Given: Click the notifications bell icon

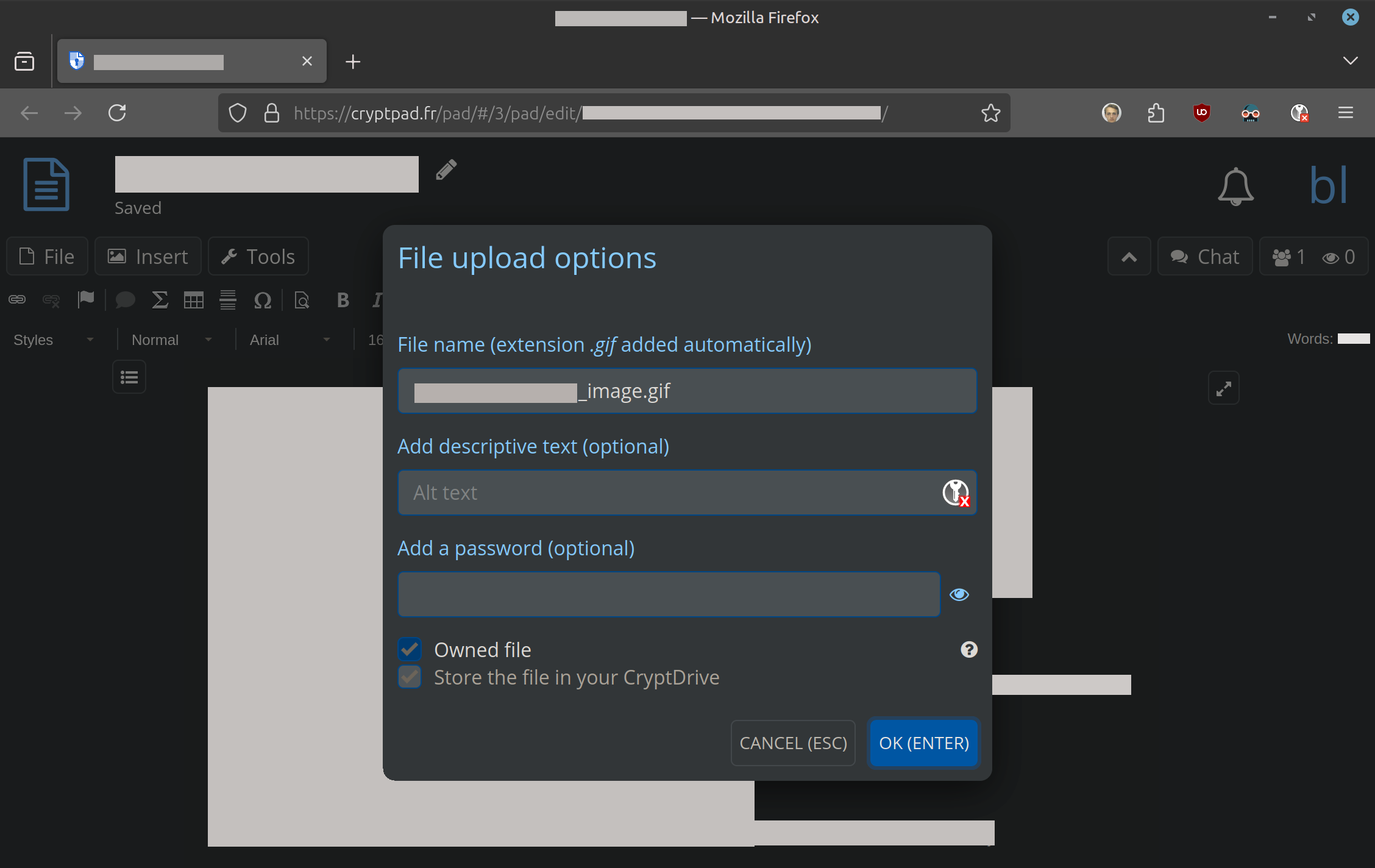Looking at the screenshot, I should [1235, 186].
